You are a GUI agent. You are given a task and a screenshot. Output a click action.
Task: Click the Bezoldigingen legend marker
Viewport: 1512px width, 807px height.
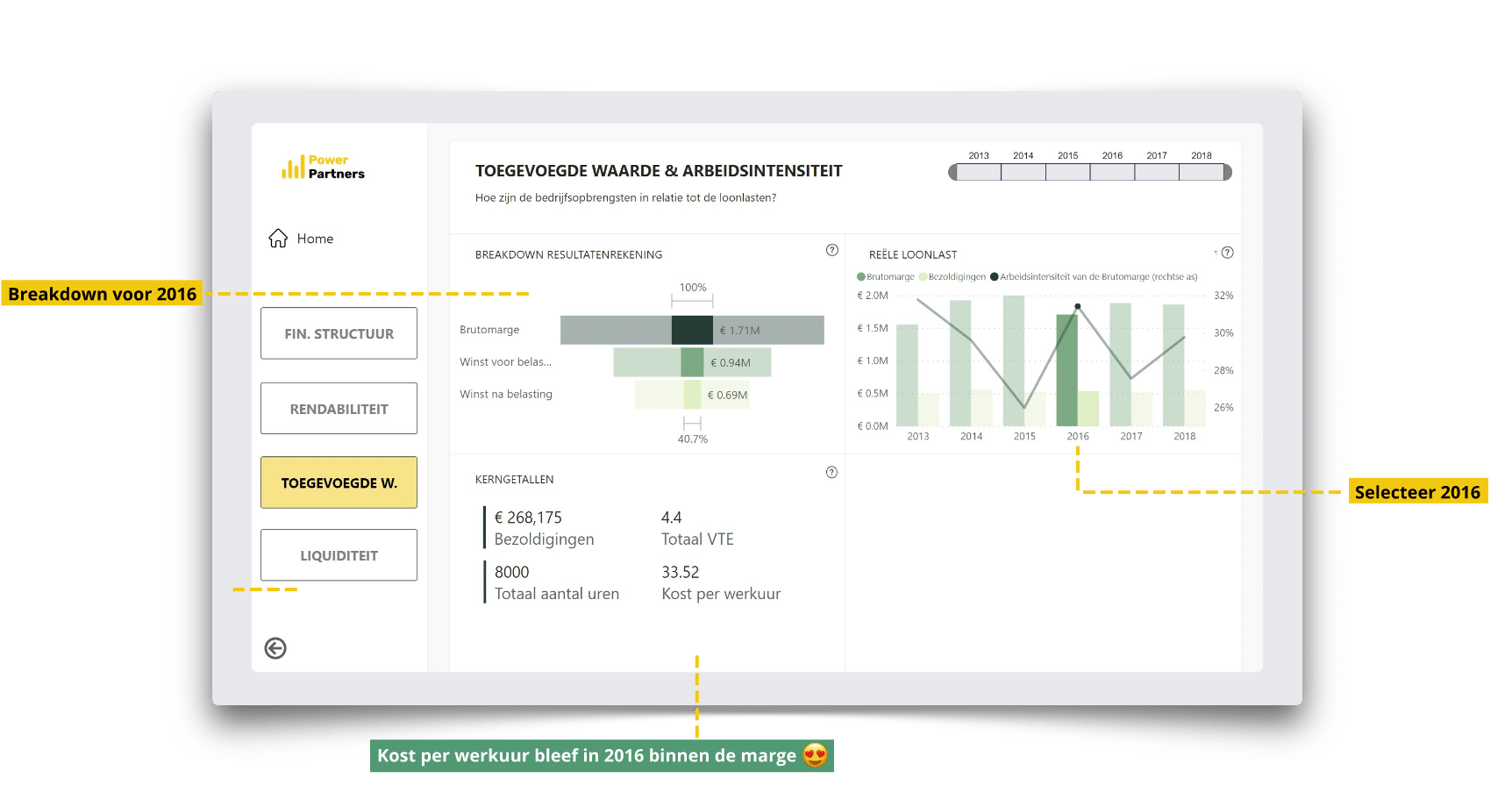pyautogui.click(x=923, y=277)
